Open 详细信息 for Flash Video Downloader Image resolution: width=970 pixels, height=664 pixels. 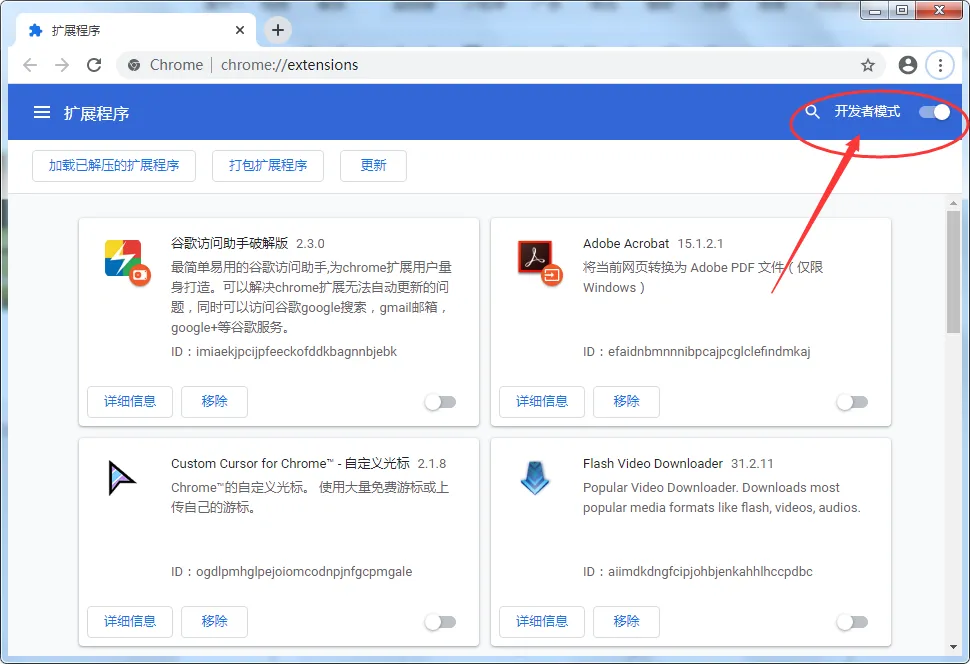coord(542,621)
